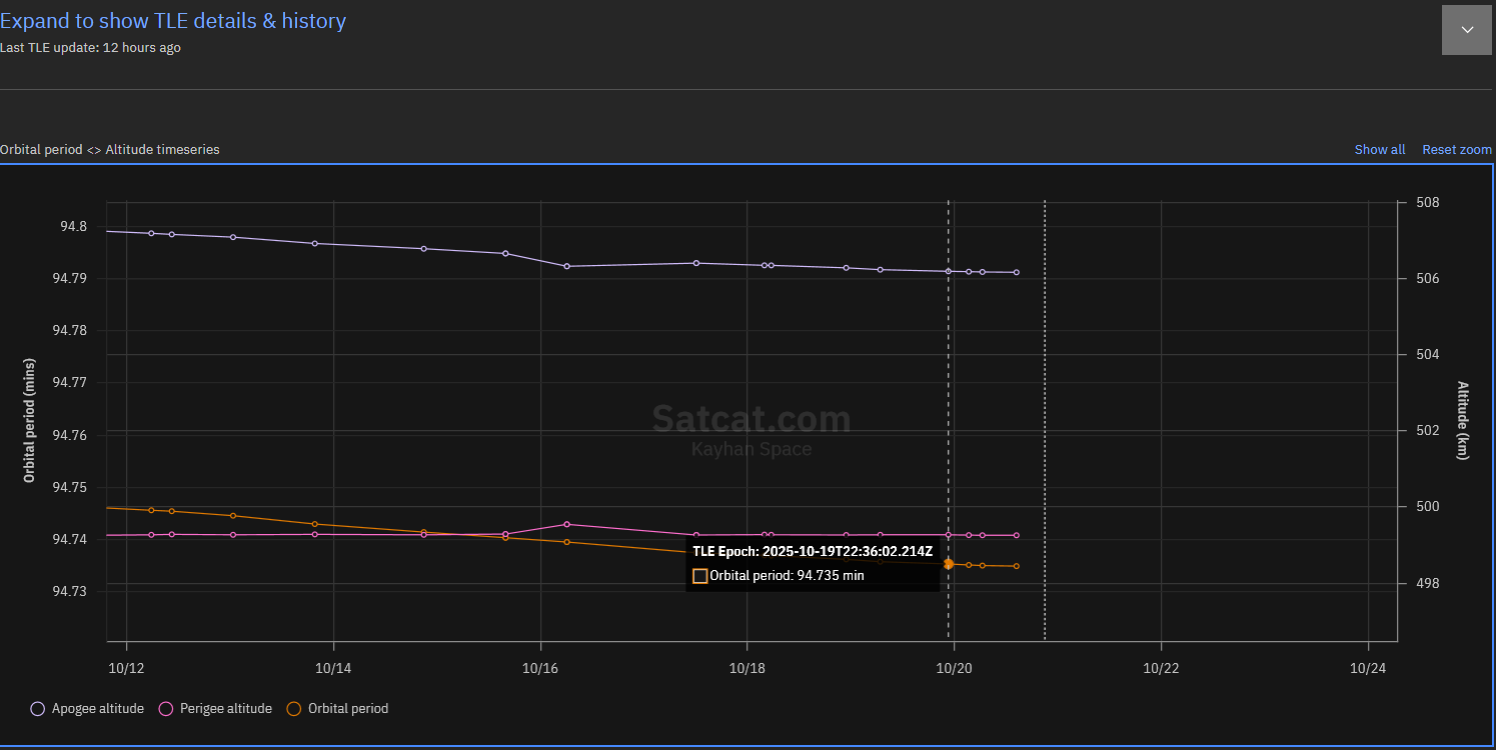Click the 10/12 date axis label
The width and height of the screenshot is (1496, 750).
tap(126, 668)
